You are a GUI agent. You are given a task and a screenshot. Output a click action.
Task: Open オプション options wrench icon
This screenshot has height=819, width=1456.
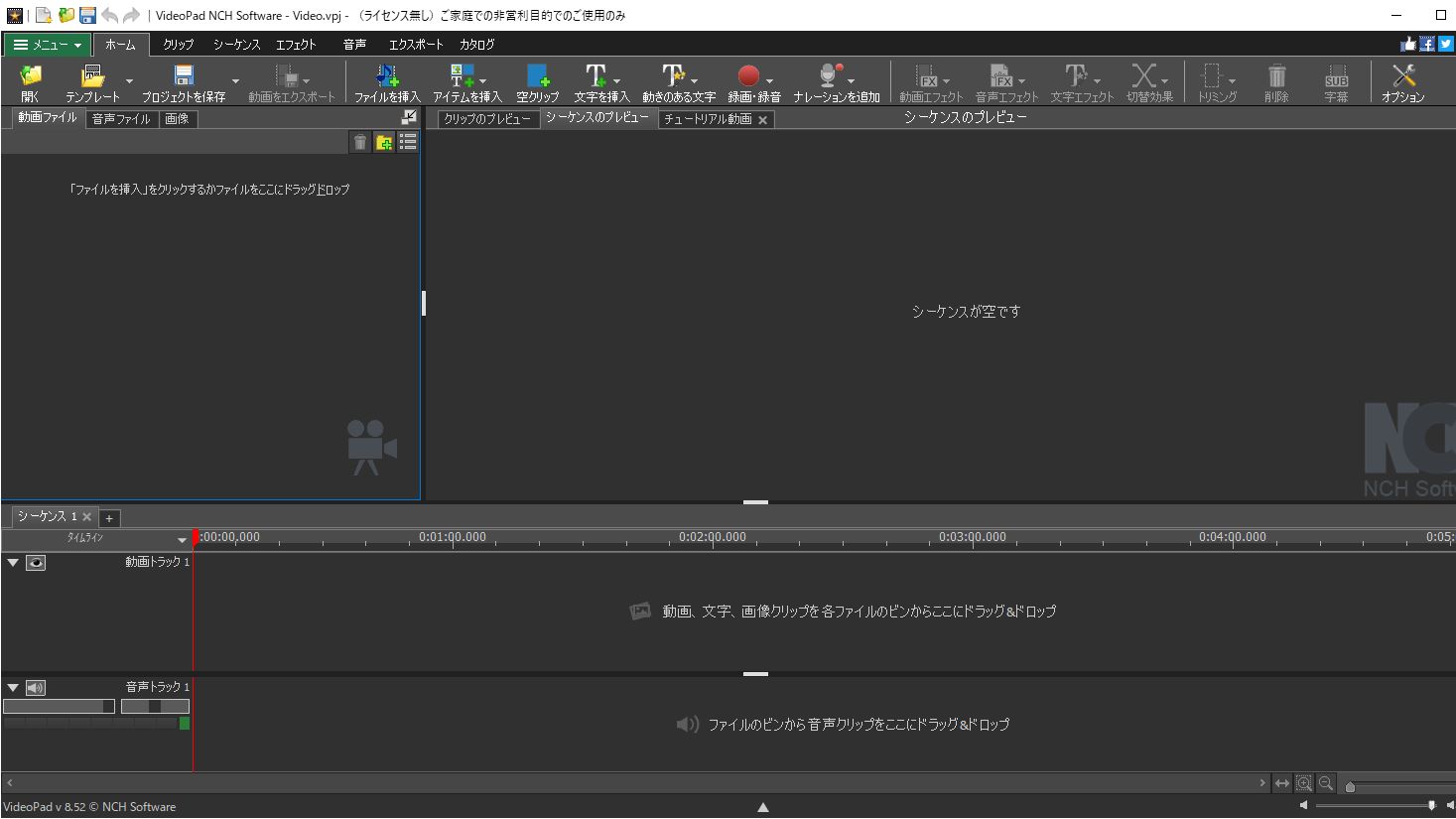coord(1403,75)
